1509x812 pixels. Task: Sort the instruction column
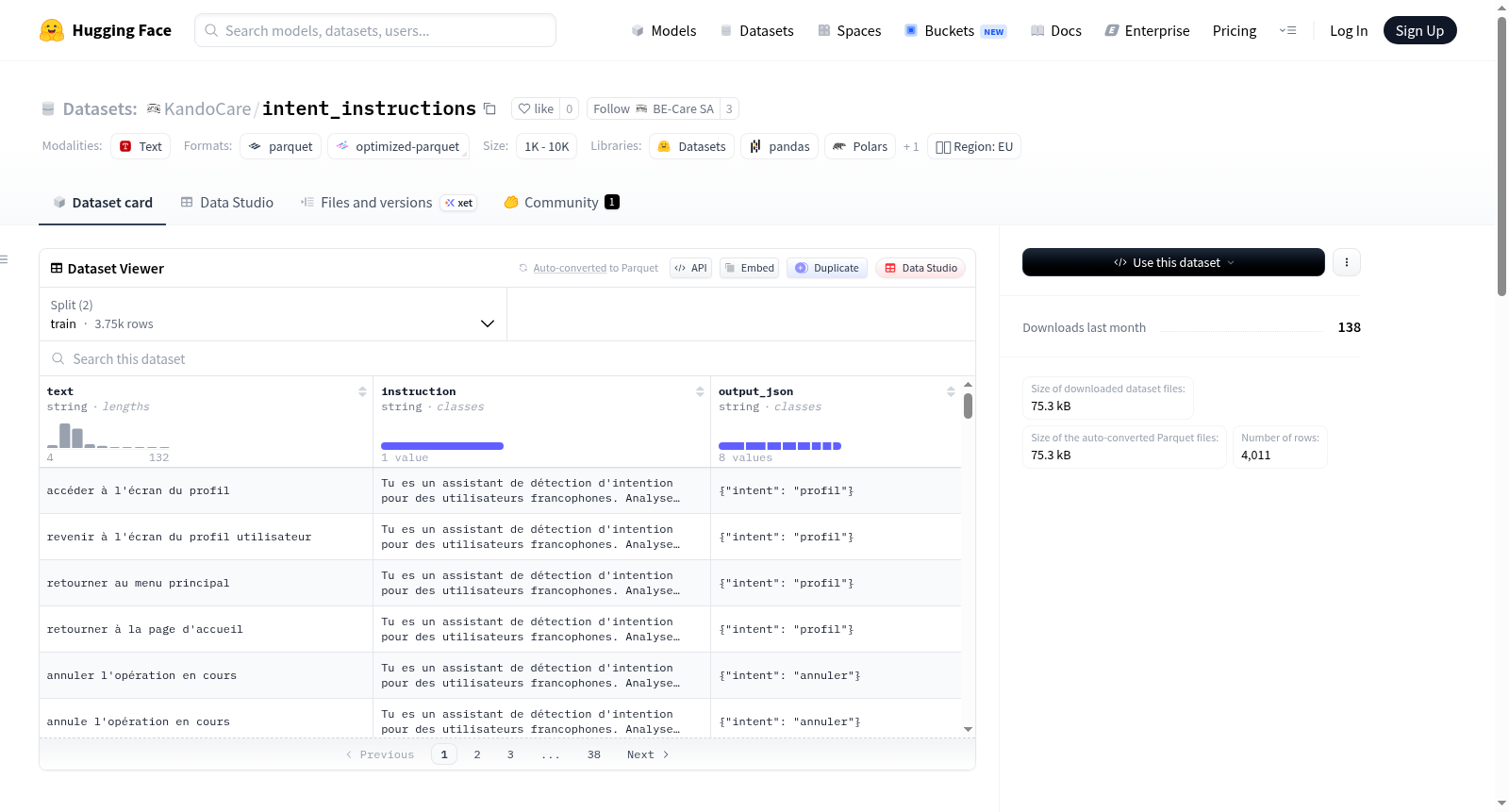click(700, 391)
